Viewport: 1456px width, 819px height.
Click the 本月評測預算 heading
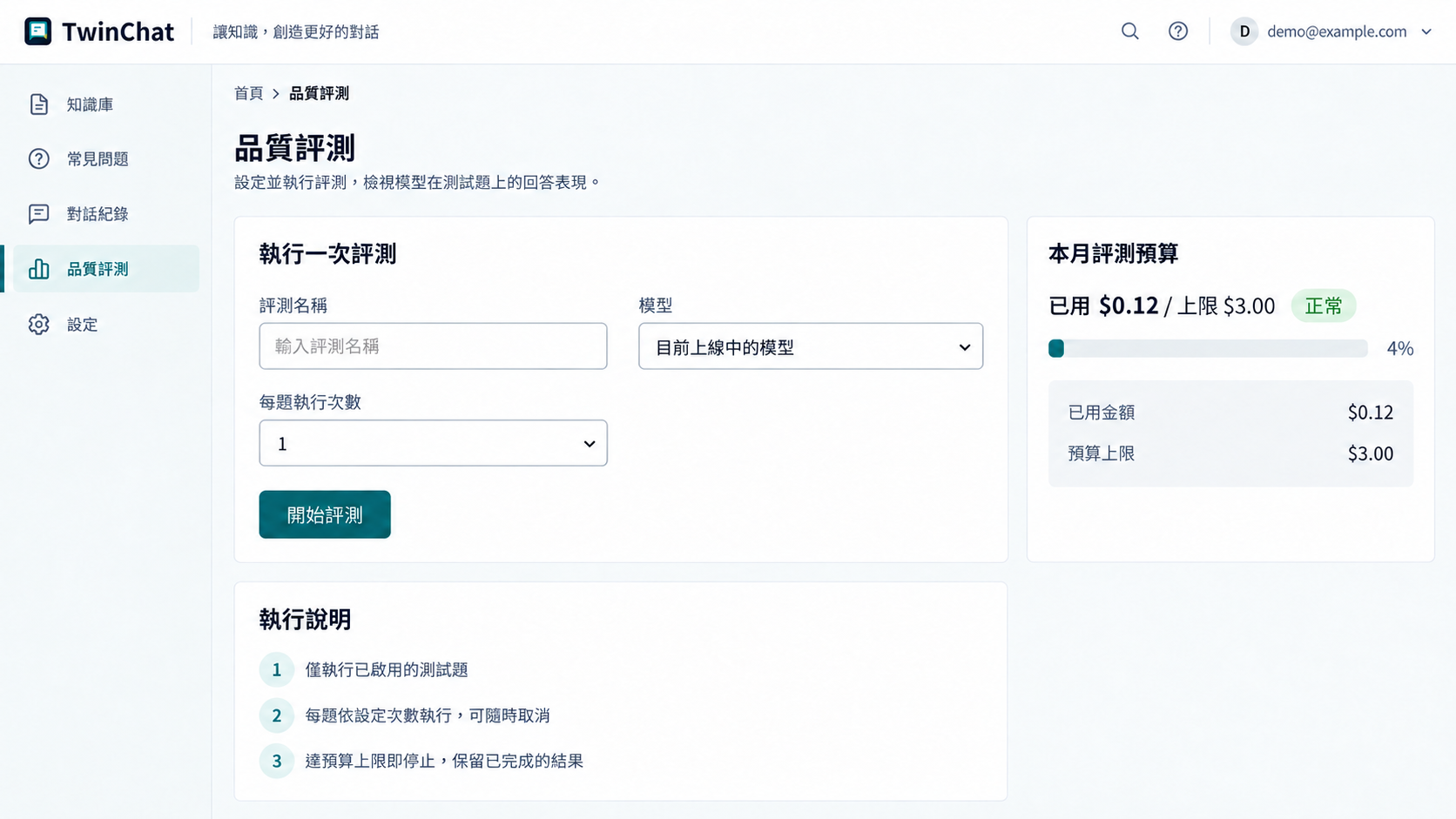pyautogui.click(x=1113, y=253)
